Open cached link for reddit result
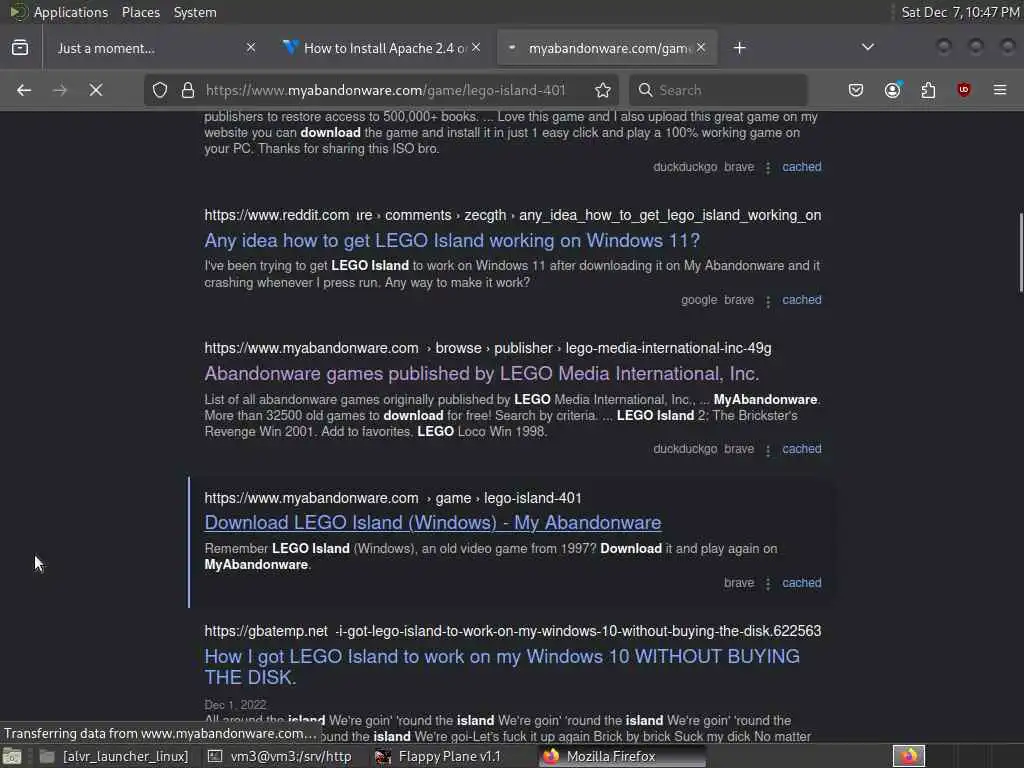The image size is (1024, 768). pos(801,300)
